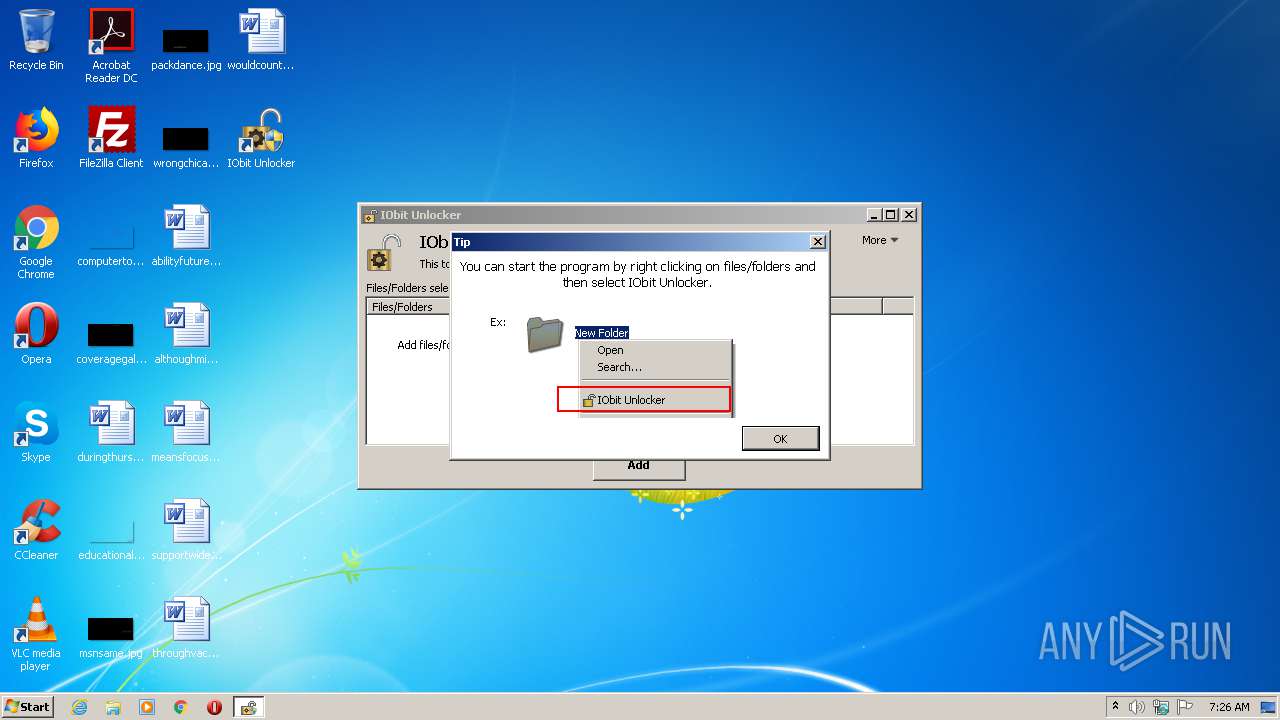Launch VLC media player shortcut
1280x720 pixels.
point(36,634)
